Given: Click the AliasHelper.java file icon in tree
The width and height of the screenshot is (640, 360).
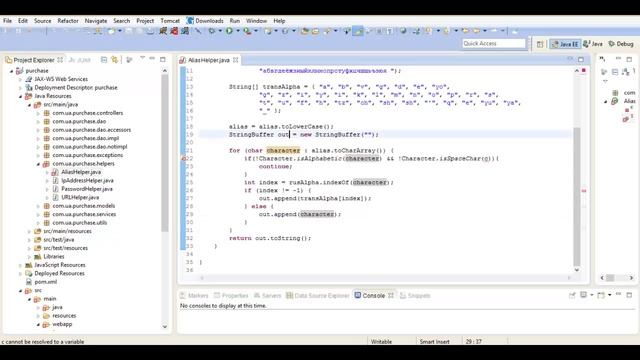Looking at the screenshot, I should (55, 172).
